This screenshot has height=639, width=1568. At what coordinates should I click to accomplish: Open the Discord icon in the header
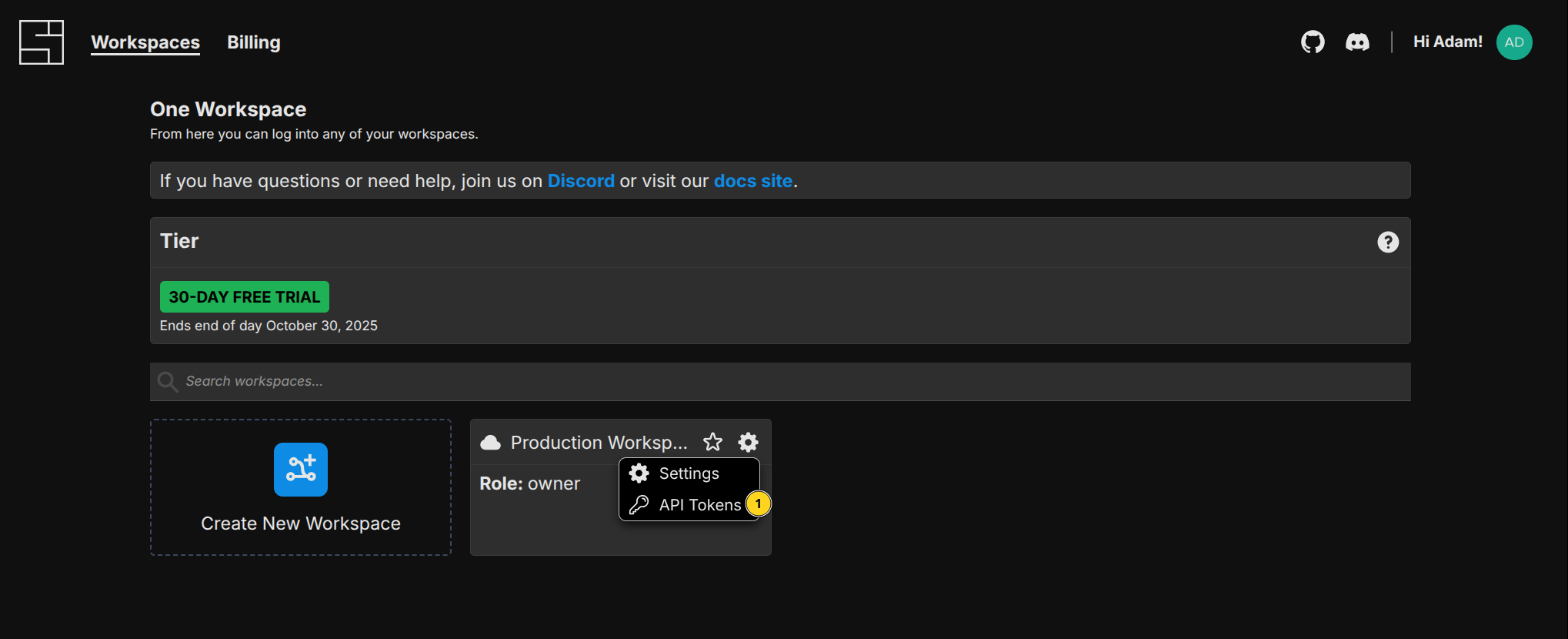pos(1357,42)
